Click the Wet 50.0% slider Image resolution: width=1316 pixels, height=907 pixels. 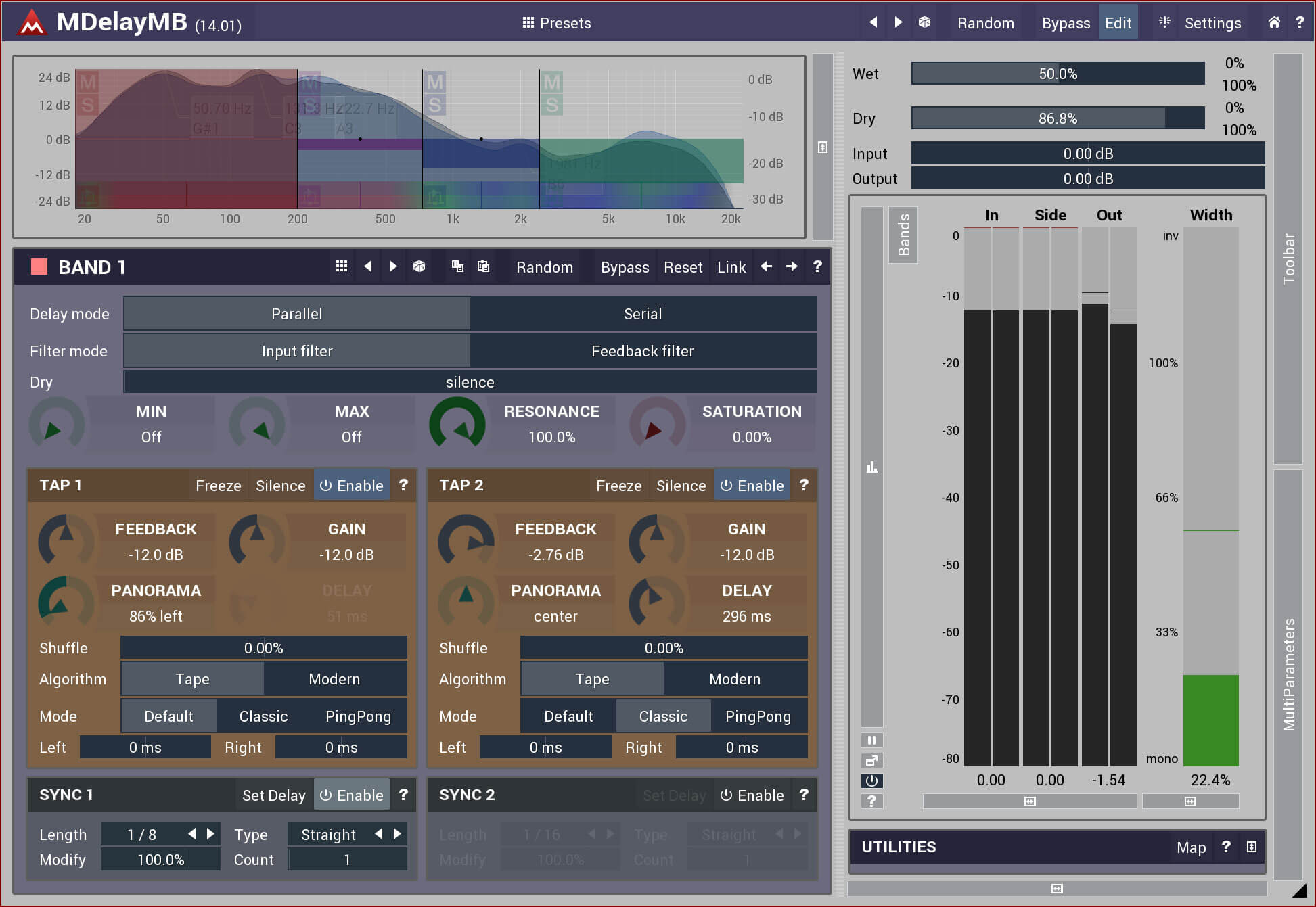pos(1058,74)
